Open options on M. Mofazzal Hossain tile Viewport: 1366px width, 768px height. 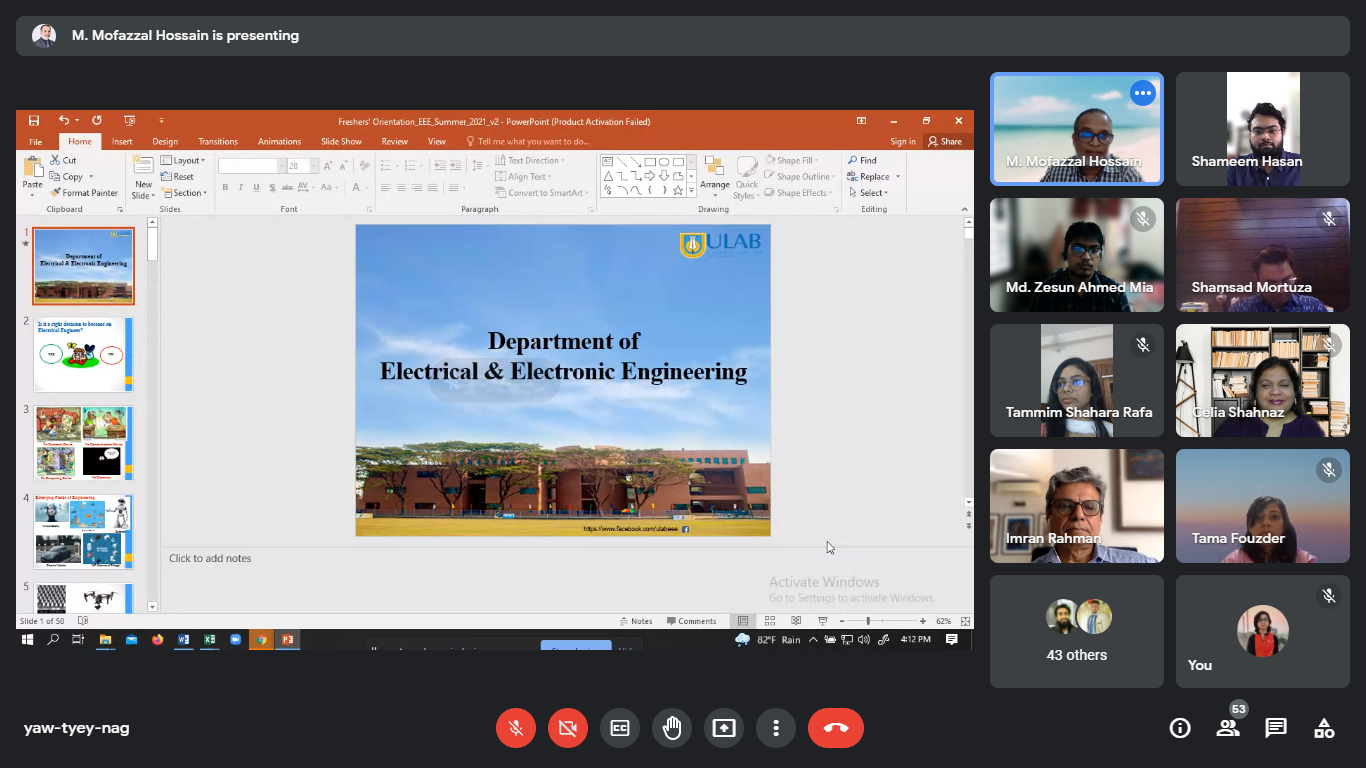pyautogui.click(x=1142, y=93)
